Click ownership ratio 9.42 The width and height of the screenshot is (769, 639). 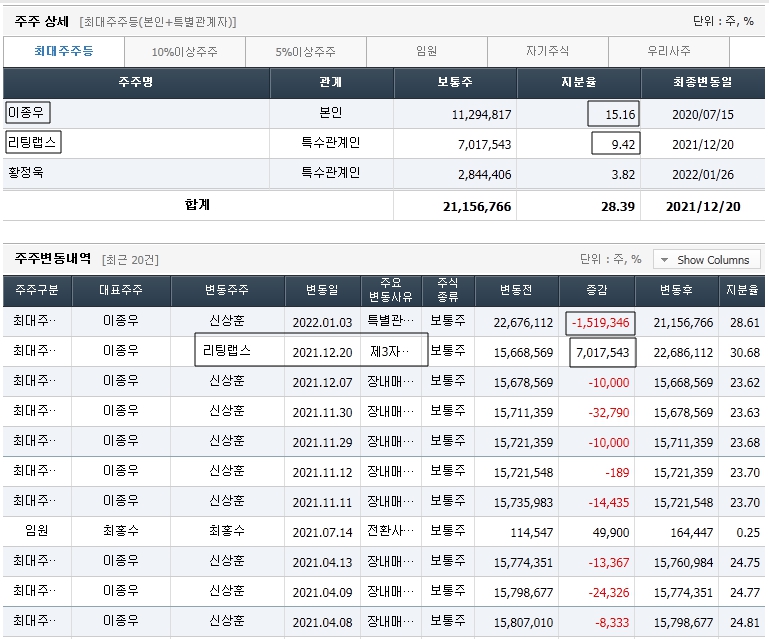623,145
